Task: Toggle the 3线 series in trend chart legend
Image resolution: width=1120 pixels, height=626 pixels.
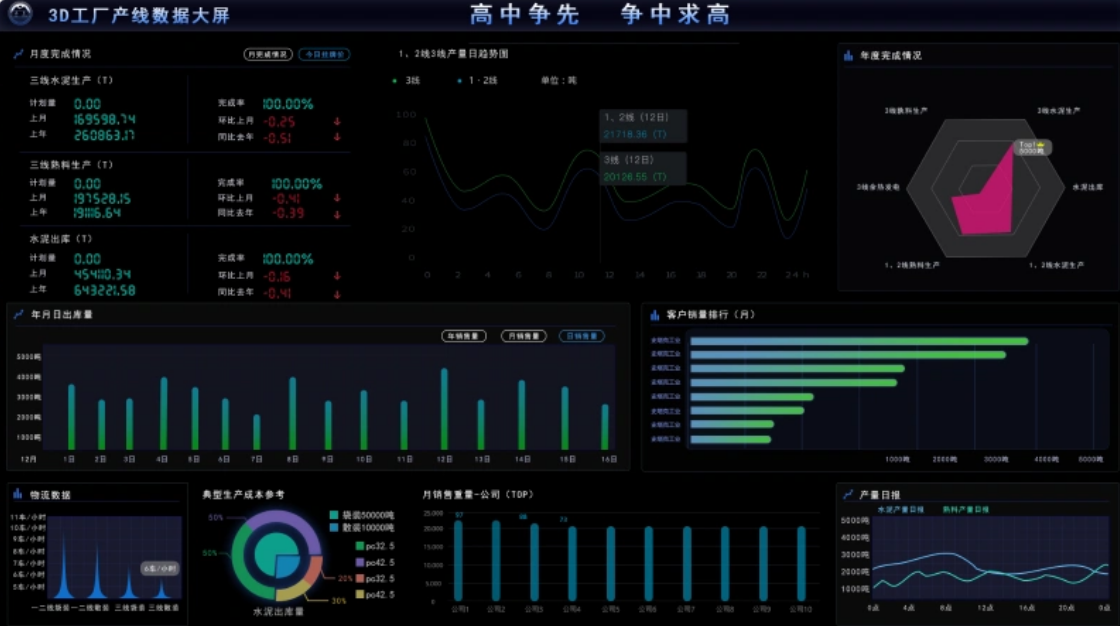Action: [406, 81]
